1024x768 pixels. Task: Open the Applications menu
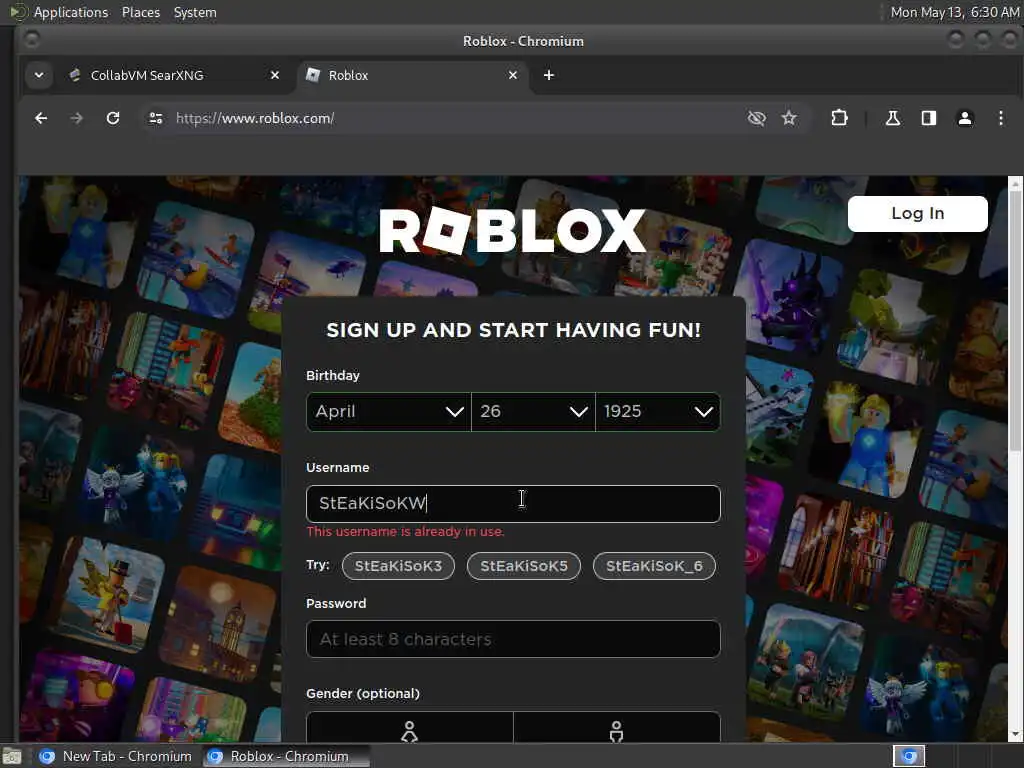tap(71, 12)
